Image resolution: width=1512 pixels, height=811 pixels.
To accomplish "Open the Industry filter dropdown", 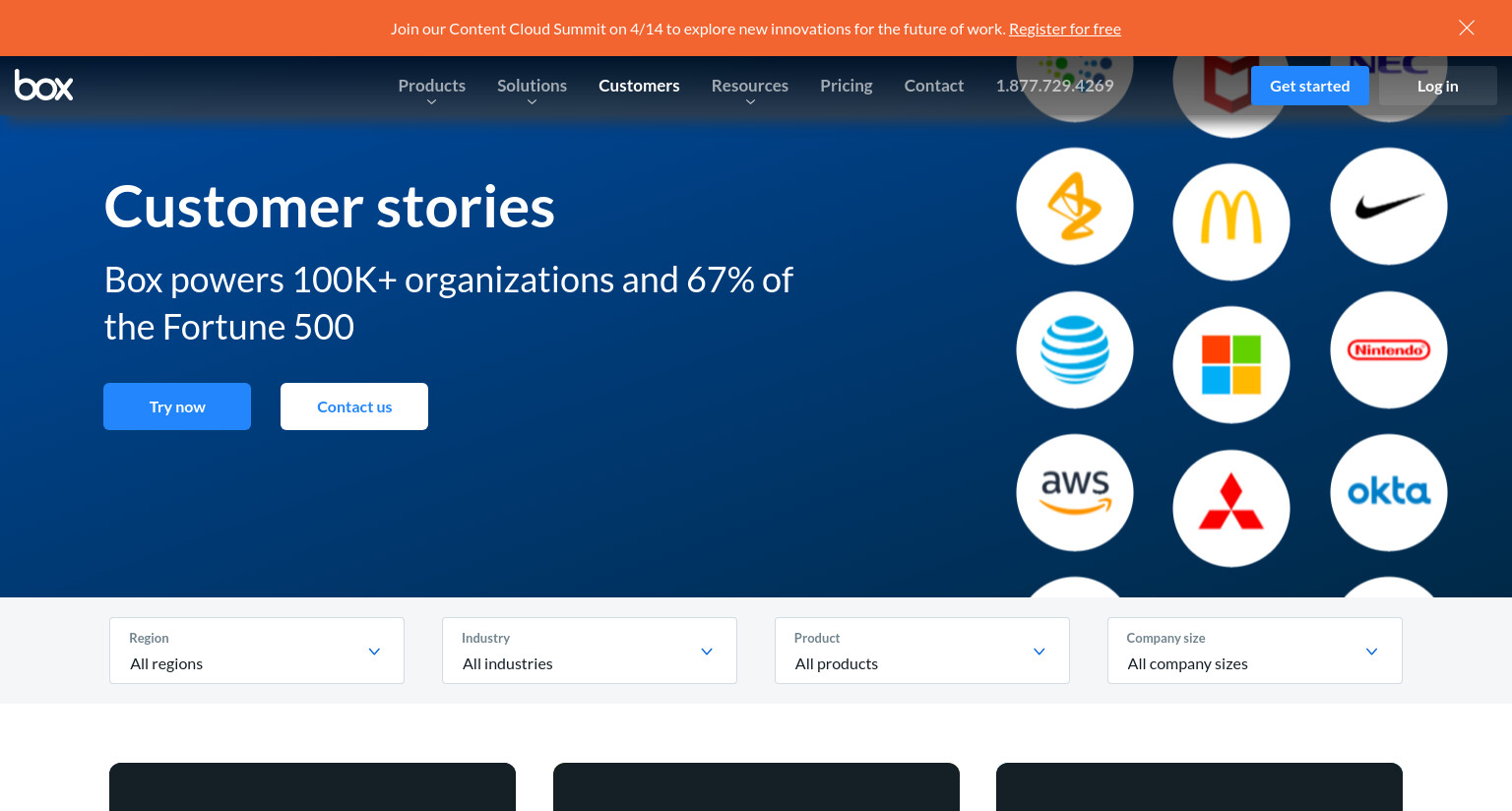I will 590,651.
